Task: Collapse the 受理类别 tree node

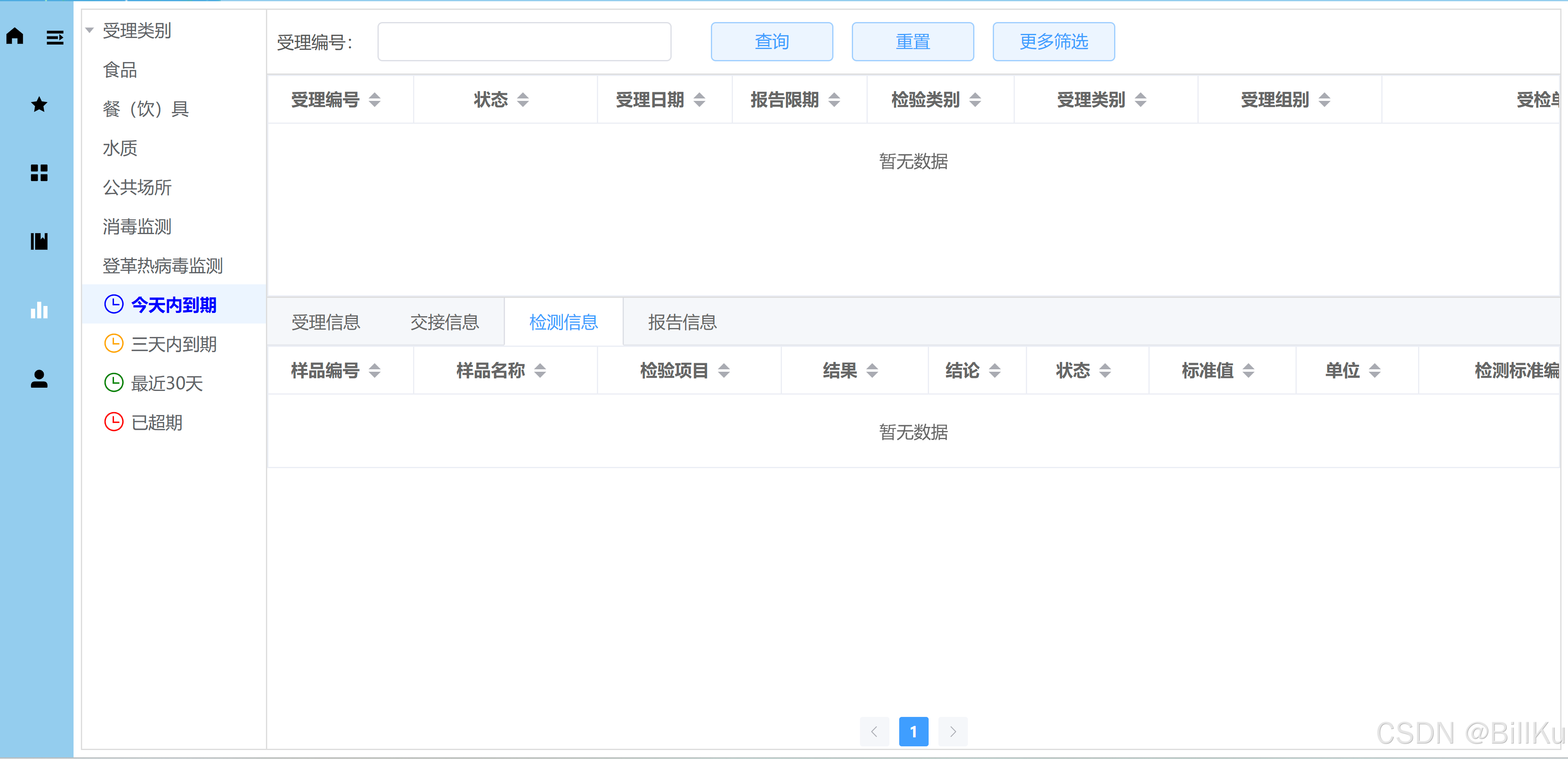Action: point(89,30)
